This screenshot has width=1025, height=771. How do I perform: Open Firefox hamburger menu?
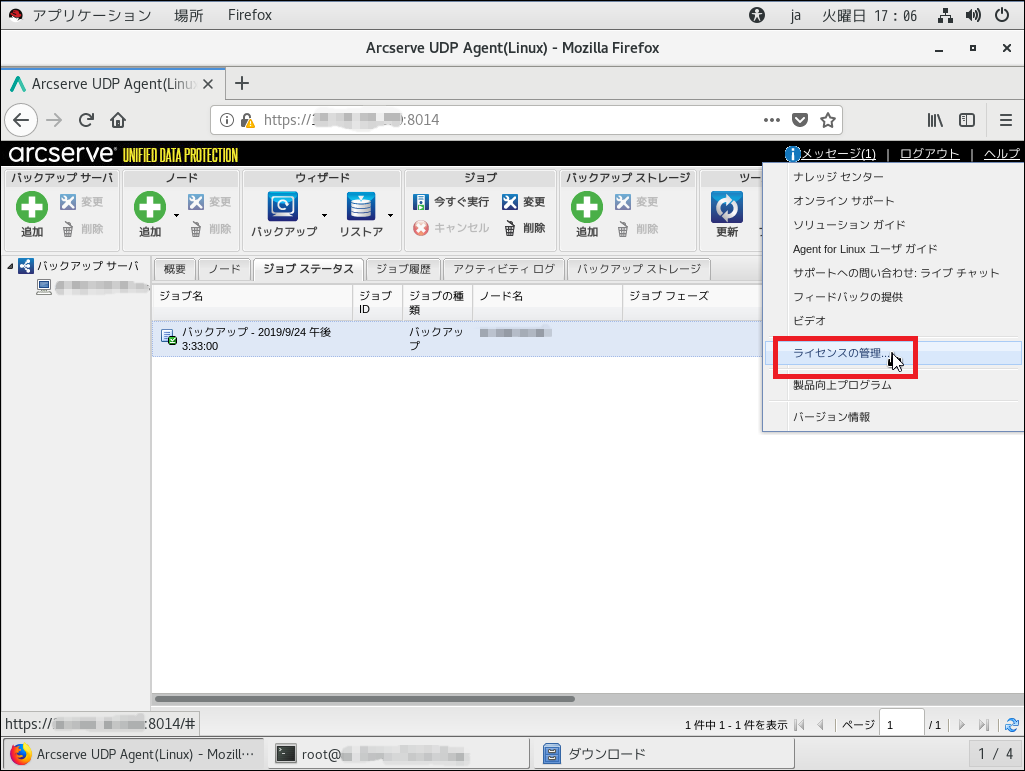click(1005, 120)
